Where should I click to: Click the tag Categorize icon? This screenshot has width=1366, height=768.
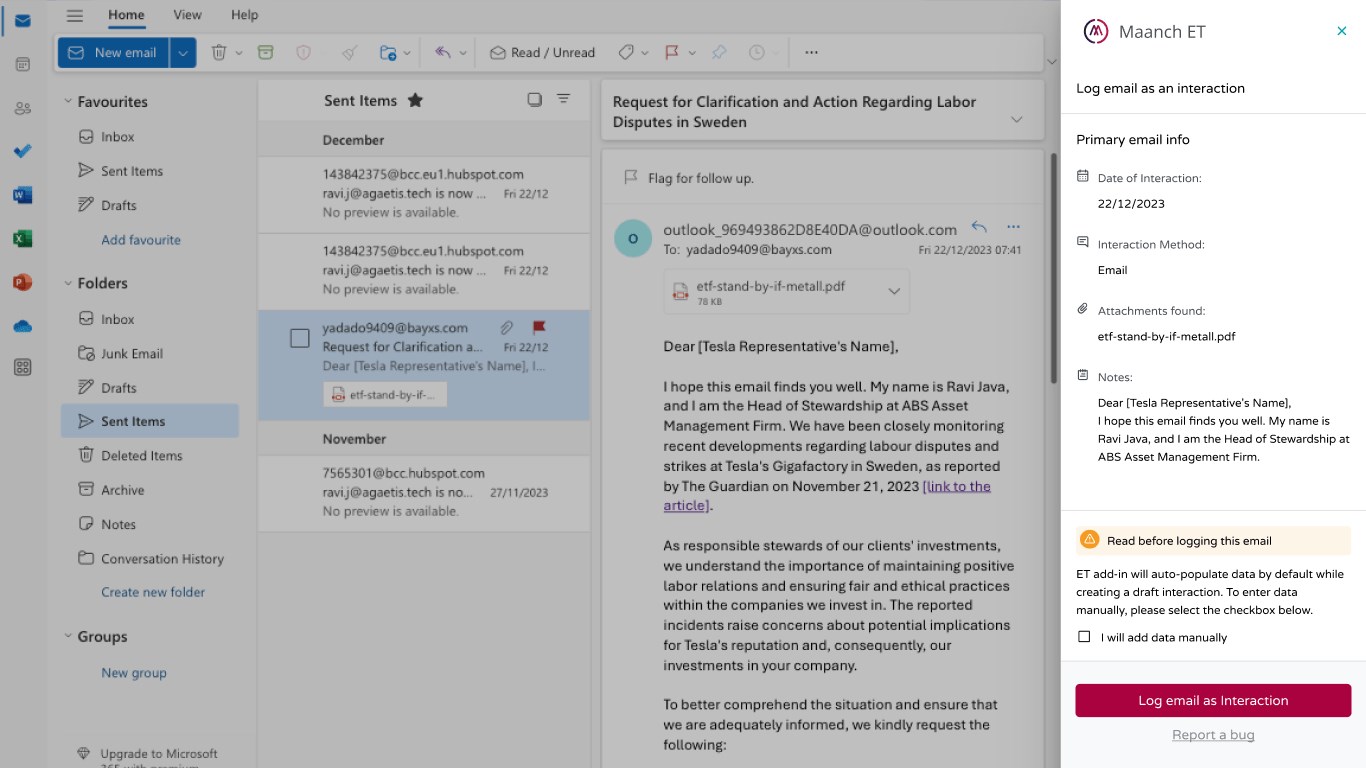coord(626,53)
